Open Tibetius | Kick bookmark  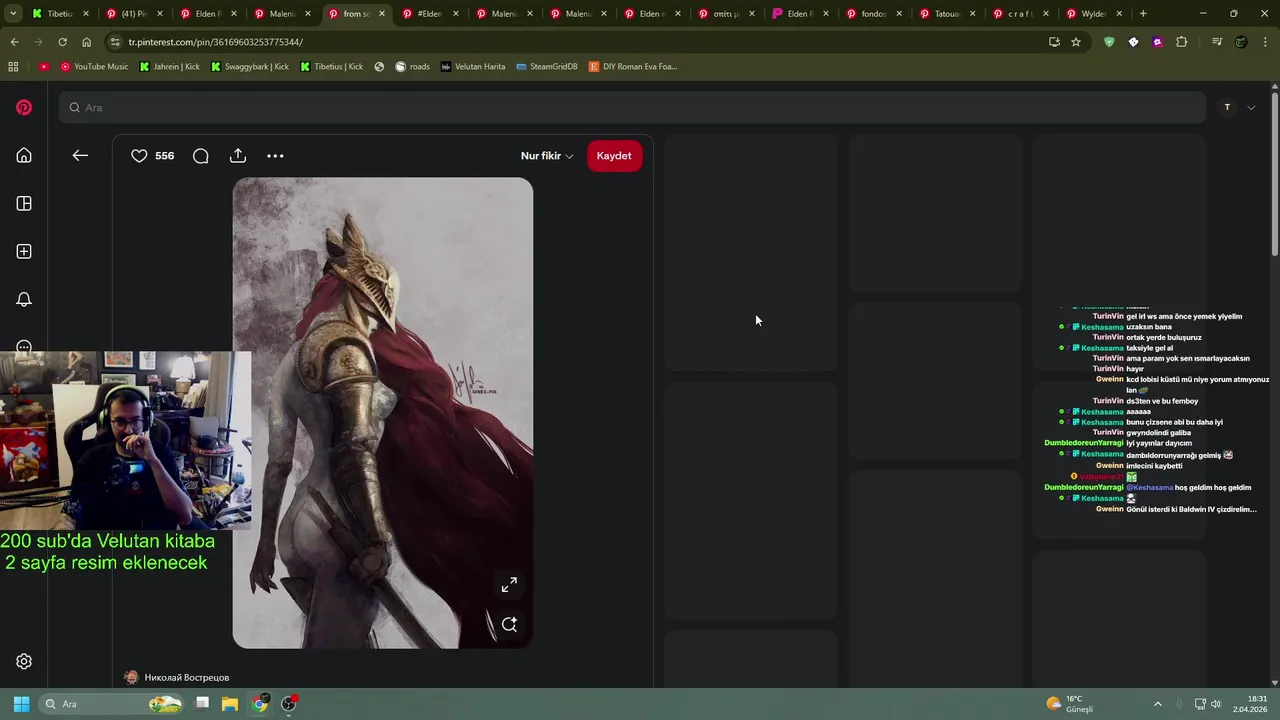click(x=332, y=66)
